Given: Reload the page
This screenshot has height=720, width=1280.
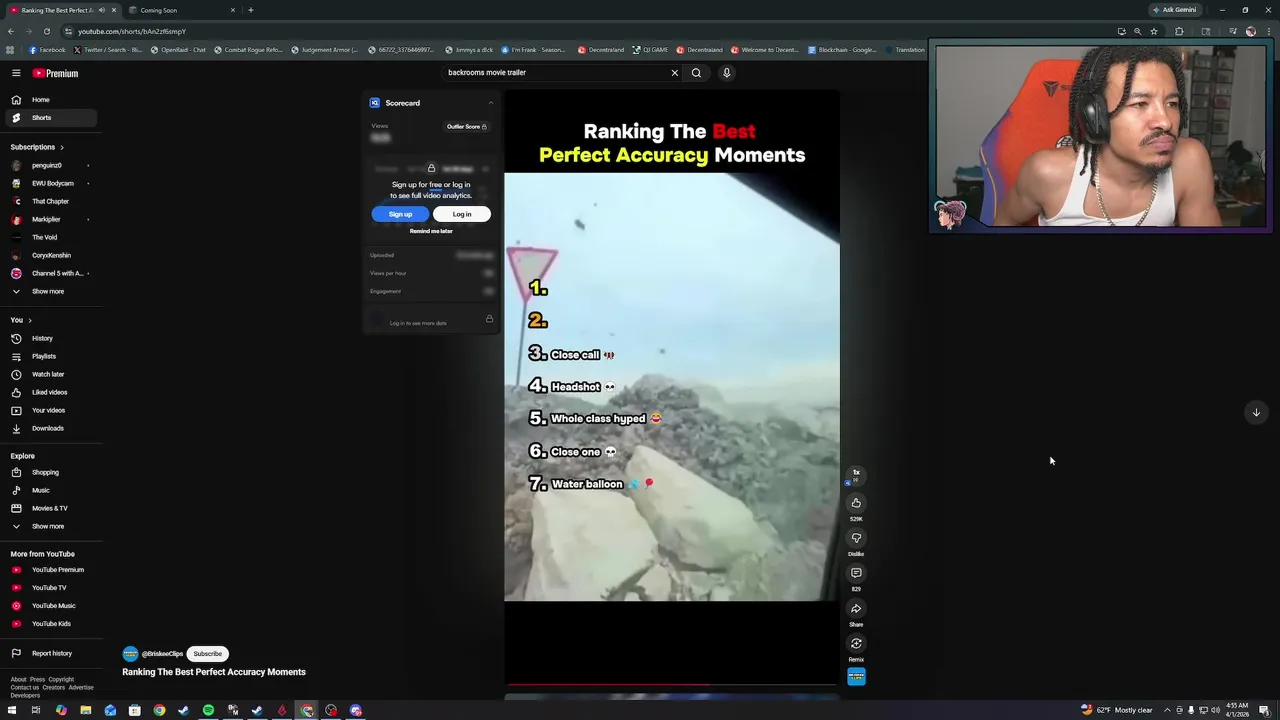Looking at the screenshot, I should (46, 31).
